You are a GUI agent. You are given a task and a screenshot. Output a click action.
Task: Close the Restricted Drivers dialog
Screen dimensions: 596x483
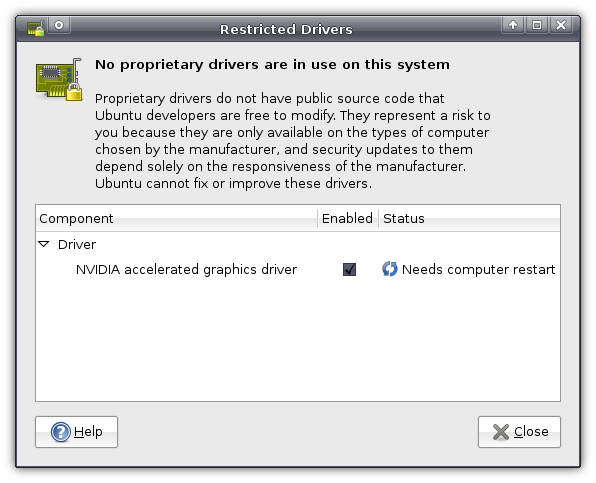[x=519, y=432]
